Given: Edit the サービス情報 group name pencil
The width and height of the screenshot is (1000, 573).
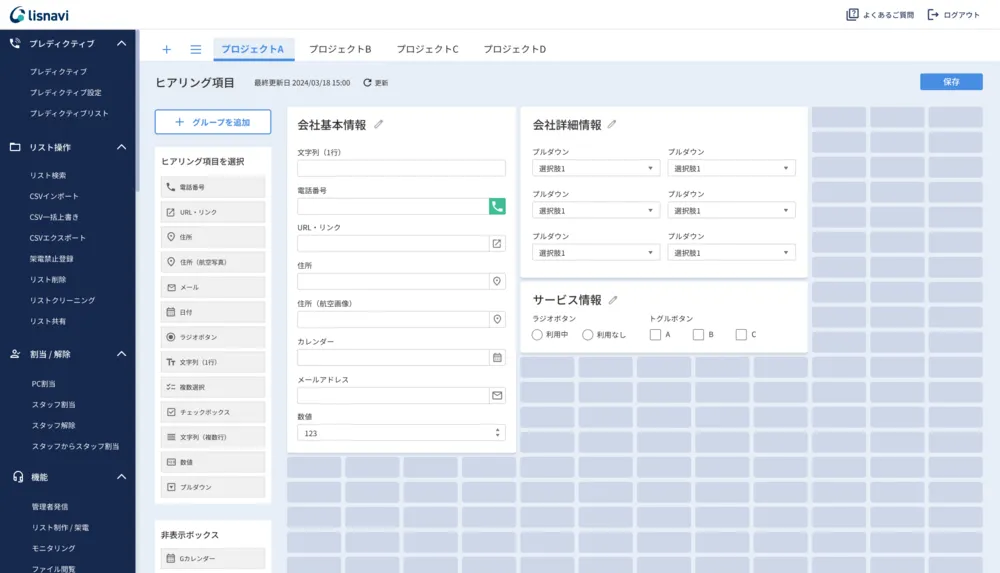Looking at the screenshot, I should (x=613, y=300).
